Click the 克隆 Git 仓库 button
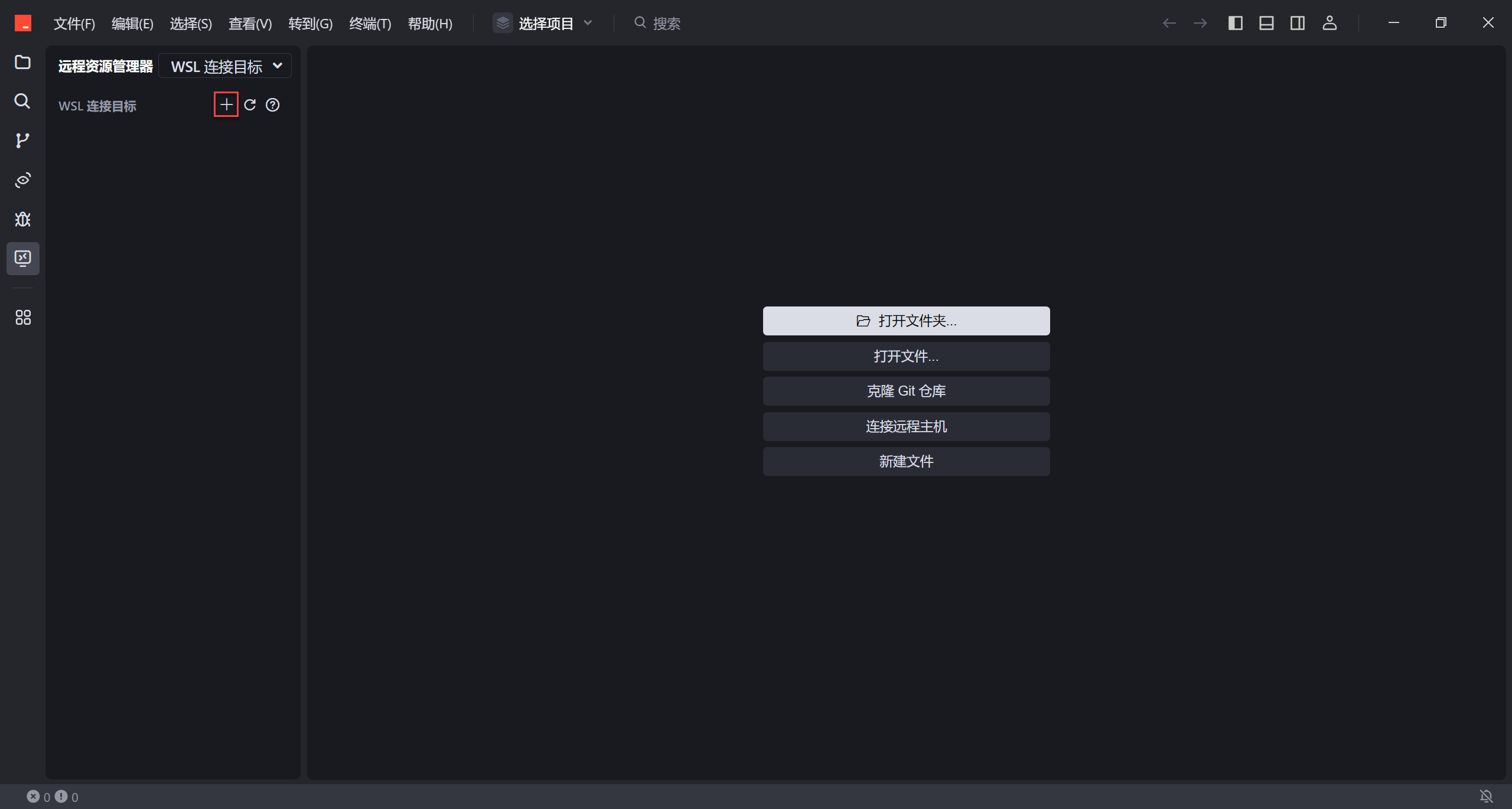Screen dimensions: 1512x809 pos(906,391)
